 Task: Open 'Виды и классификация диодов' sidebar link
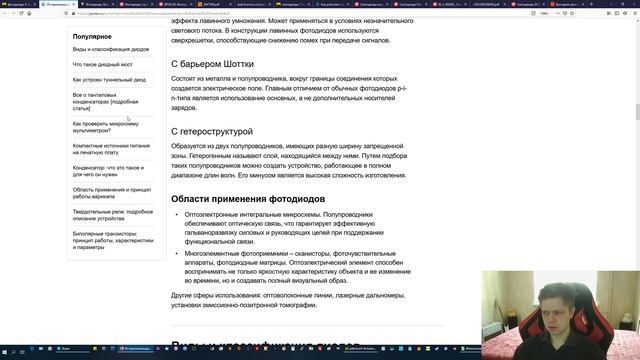tap(111, 49)
